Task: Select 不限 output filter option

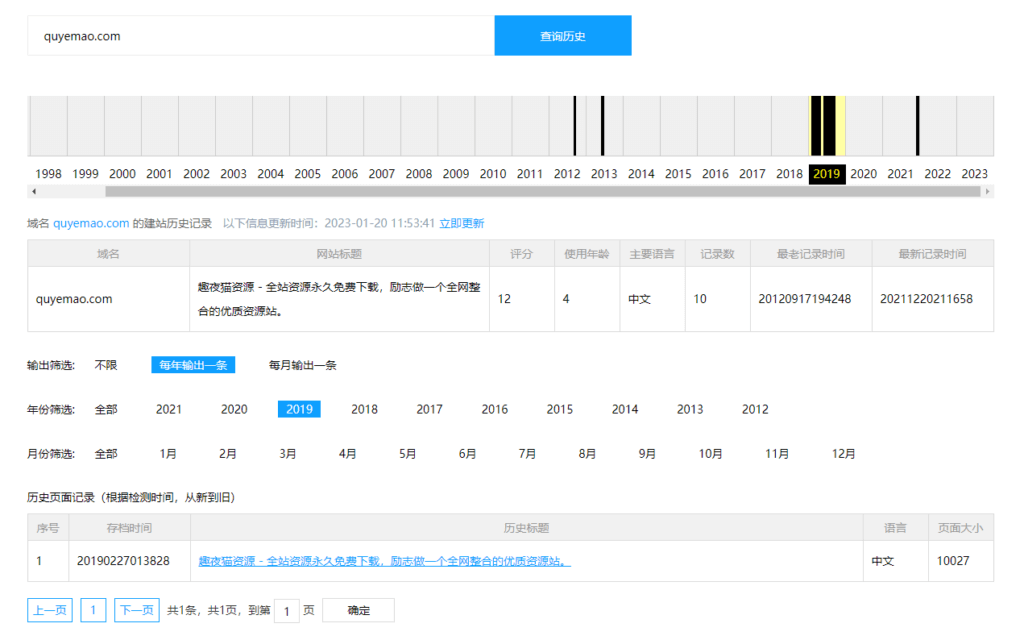Action: tap(107, 364)
